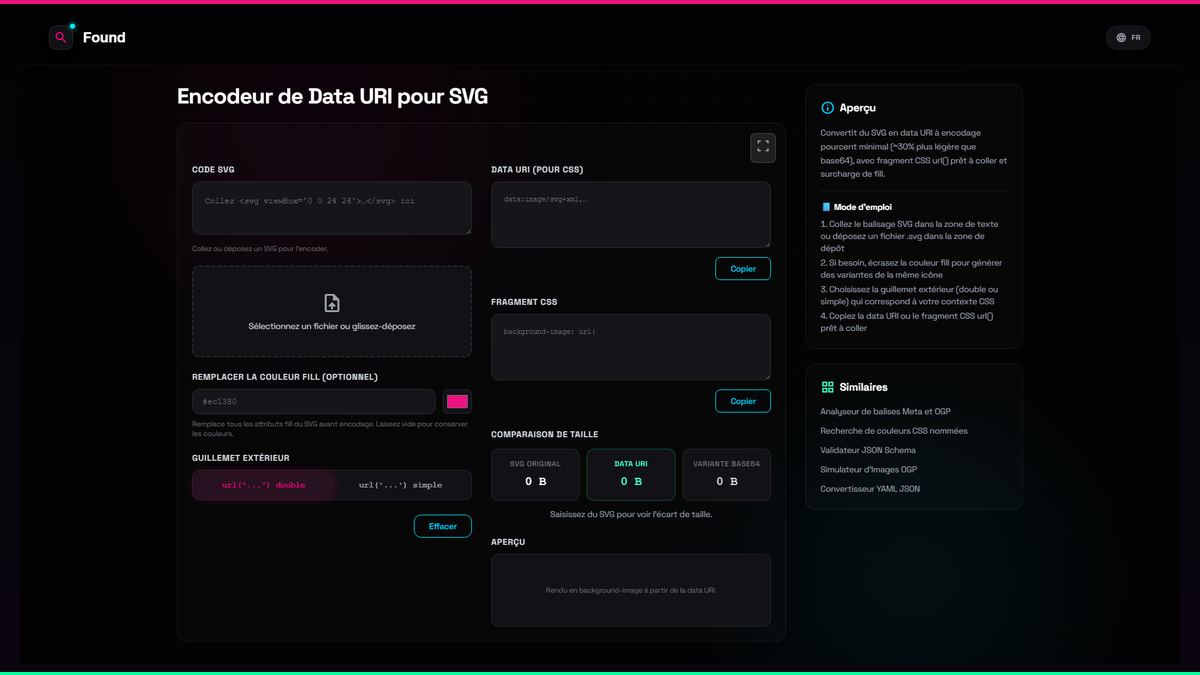Image resolution: width=1200 pixels, height=675 pixels.
Task: Click the 'Mode d'emploi' heading text
Action: pyautogui.click(x=862, y=207)
